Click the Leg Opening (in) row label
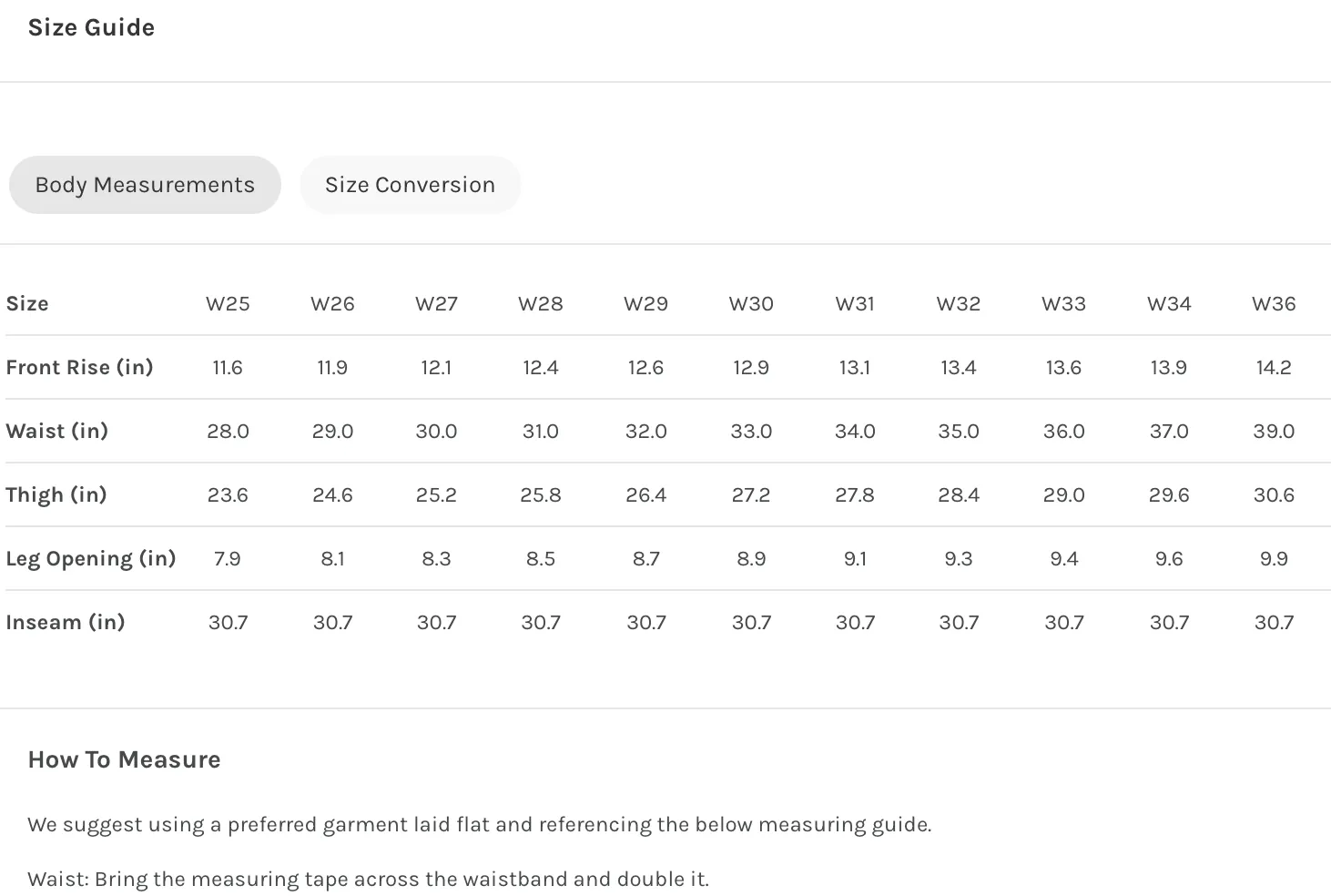The width and height of the screenshot is (1331, 896). pos(90,559)
